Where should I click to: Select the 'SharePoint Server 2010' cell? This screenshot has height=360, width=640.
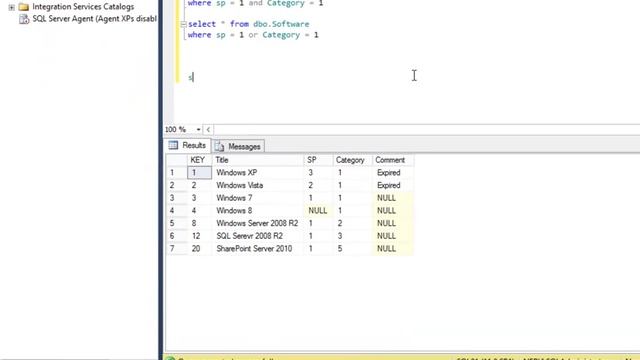[258, 249]
